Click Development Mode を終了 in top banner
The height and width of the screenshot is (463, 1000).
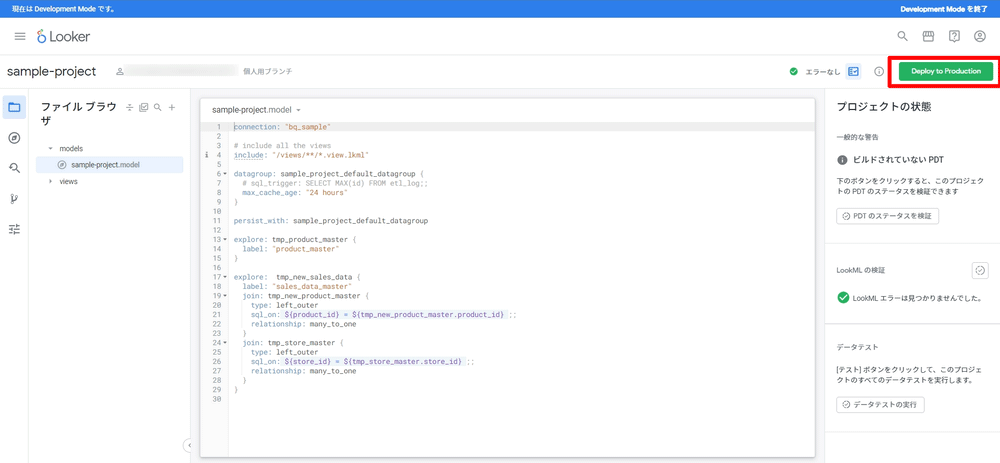click(946, 9)
